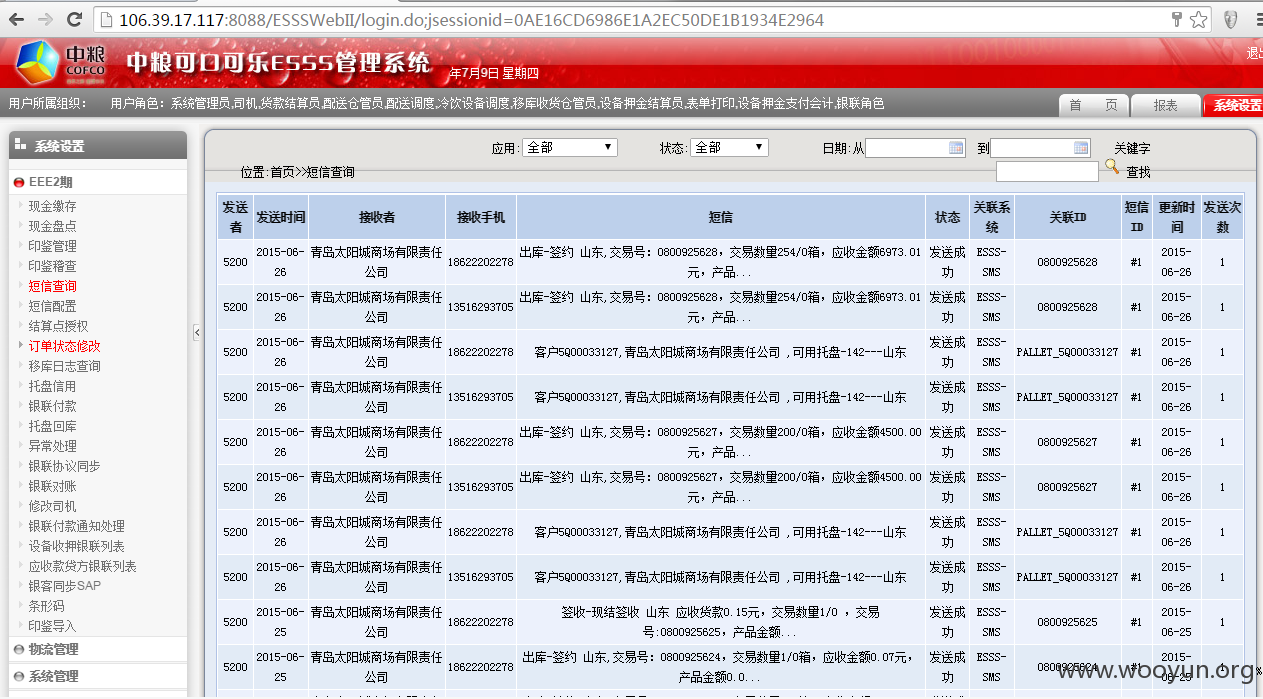Open 银联协议同步 in the sidebar
This screenshot has width=1263, height=699.
click(x=64, y=466)
